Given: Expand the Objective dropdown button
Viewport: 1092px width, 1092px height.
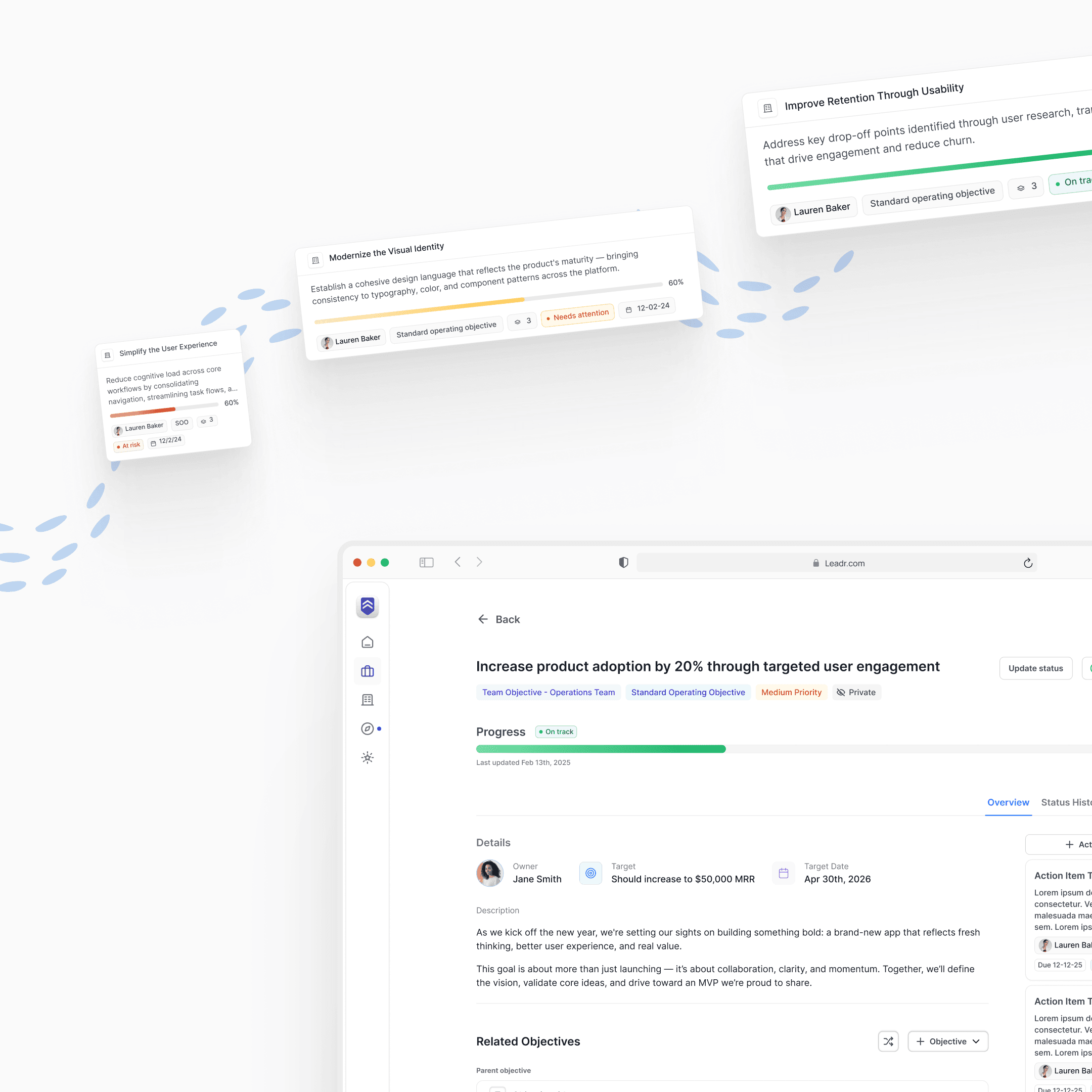Looking at the screenshot, I should point(948,1041).
